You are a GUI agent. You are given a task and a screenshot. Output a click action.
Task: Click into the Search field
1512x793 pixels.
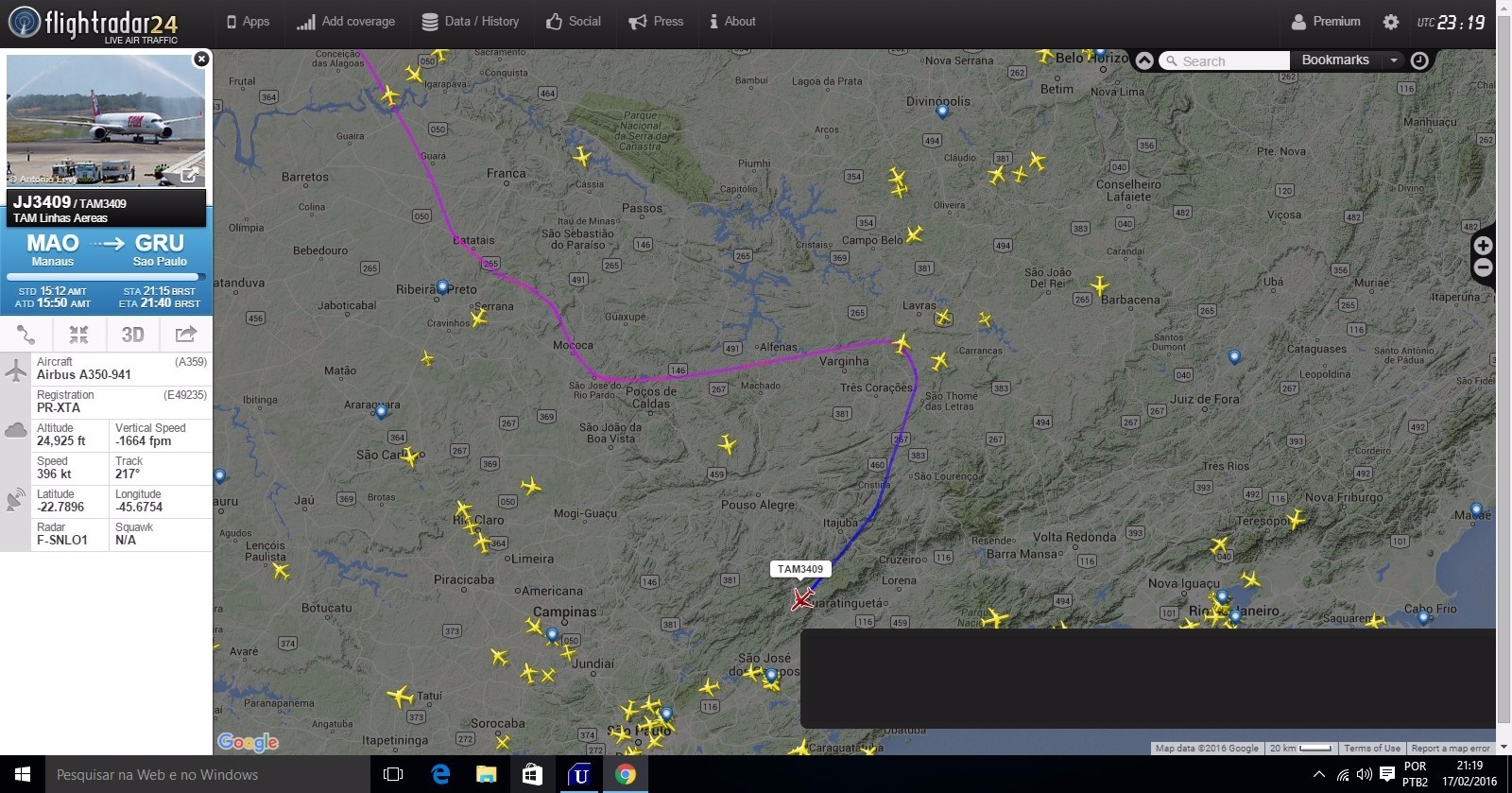[1225, 60]
